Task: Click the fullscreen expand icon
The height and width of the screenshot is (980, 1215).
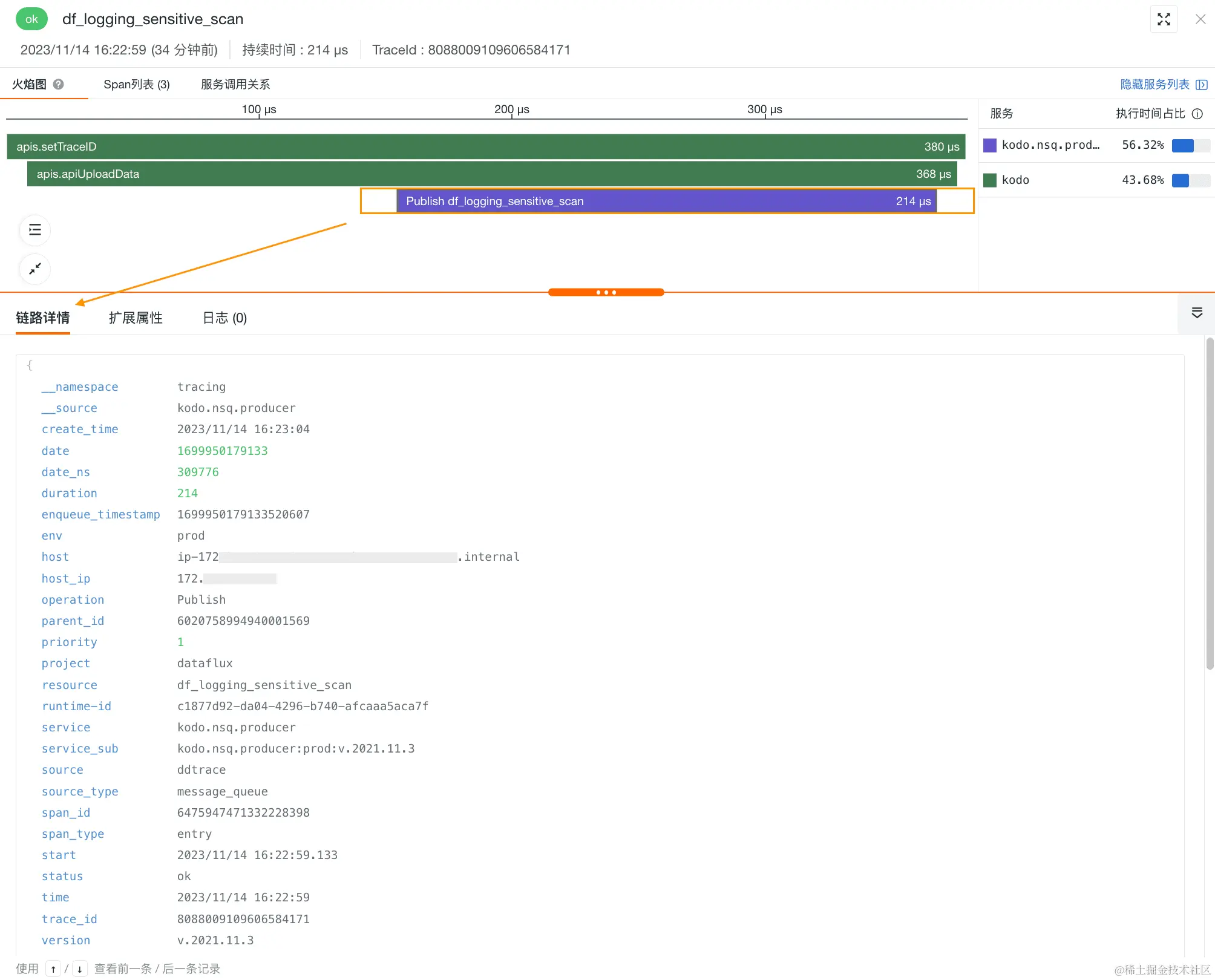Action: pyautogui.click(x=1163, y=19)
